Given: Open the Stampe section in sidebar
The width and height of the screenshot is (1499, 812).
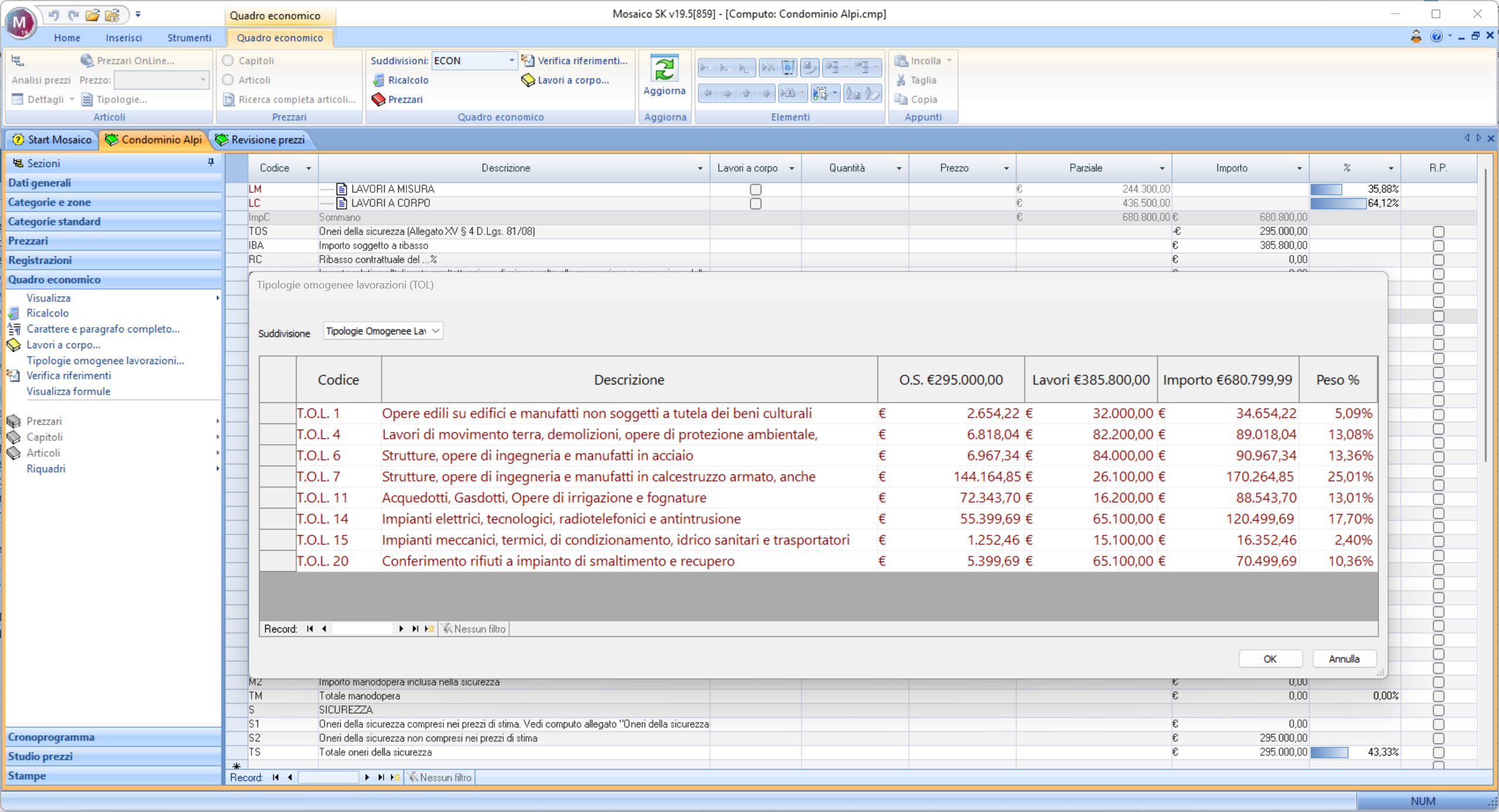Looking at the screenshot, I should 113,776.
